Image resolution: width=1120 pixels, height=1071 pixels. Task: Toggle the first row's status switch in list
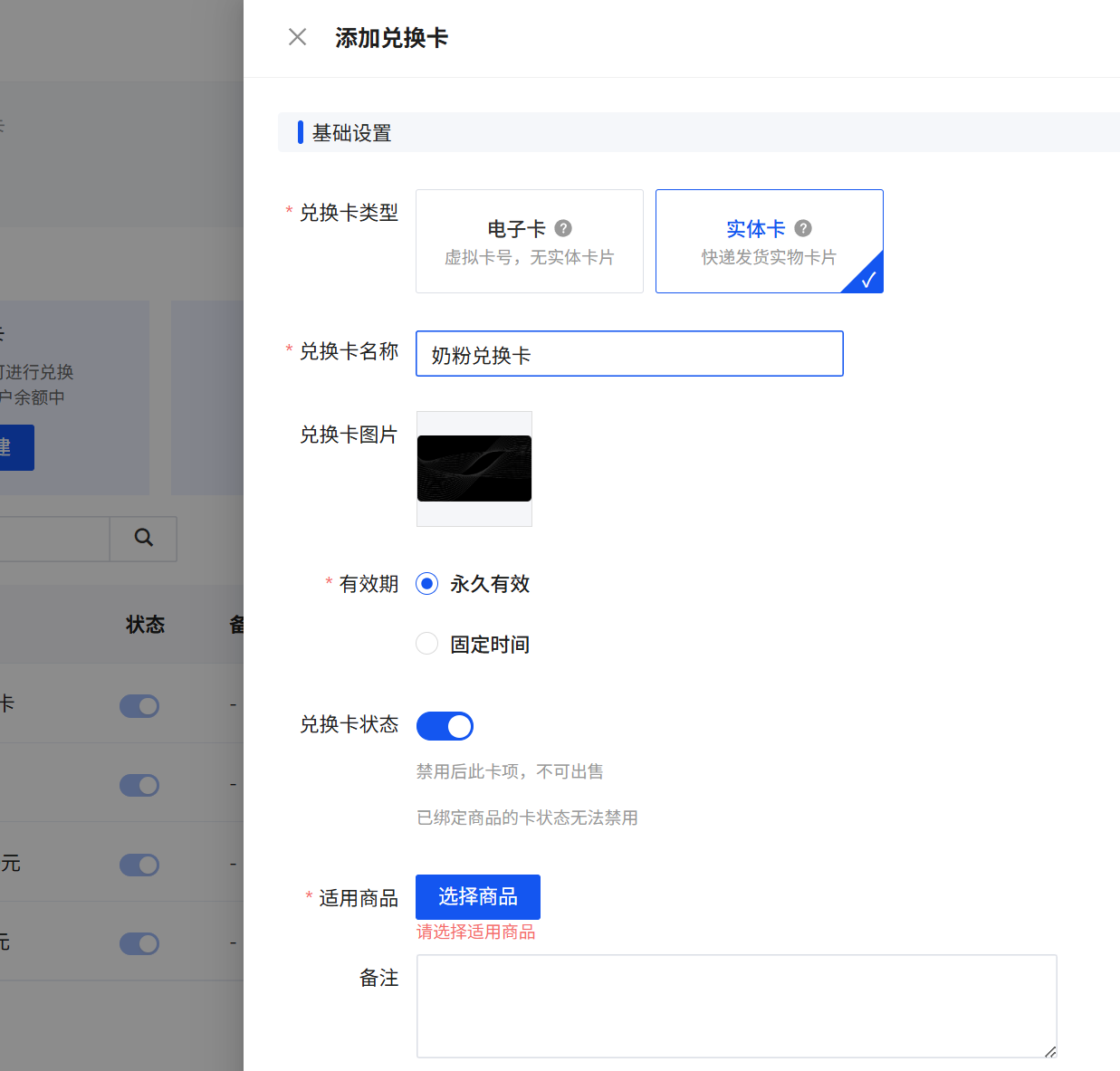pyautogui.click(x=139, y=706)
